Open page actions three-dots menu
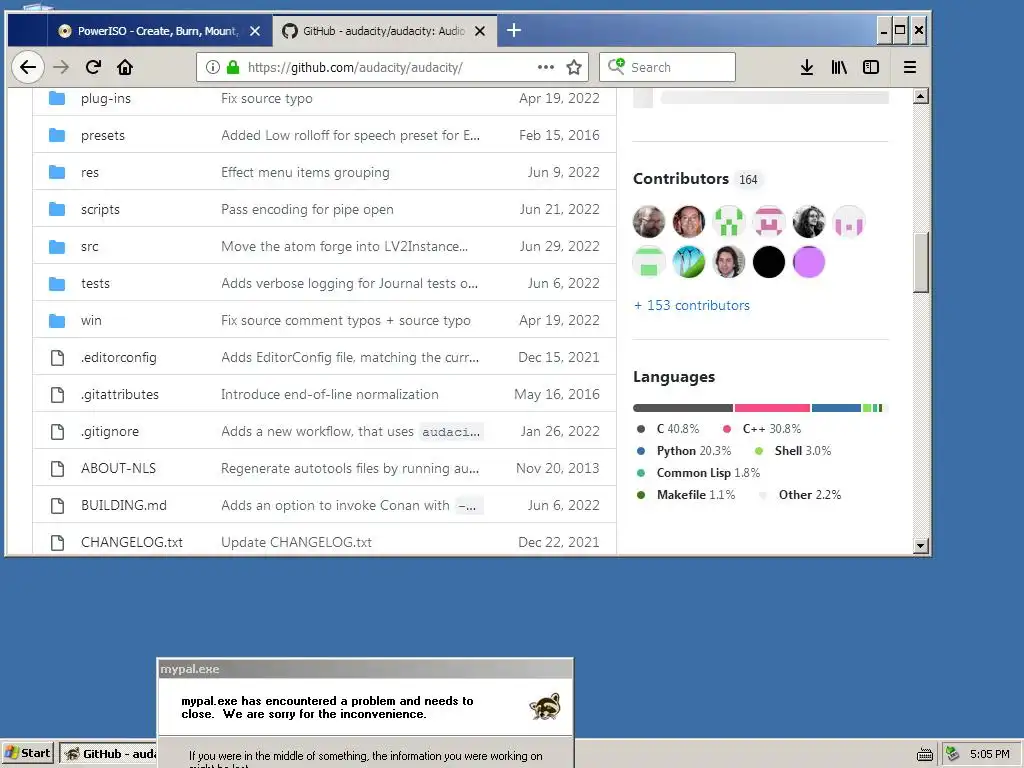This screenshot has width=1024, height=768. point(545,67)
